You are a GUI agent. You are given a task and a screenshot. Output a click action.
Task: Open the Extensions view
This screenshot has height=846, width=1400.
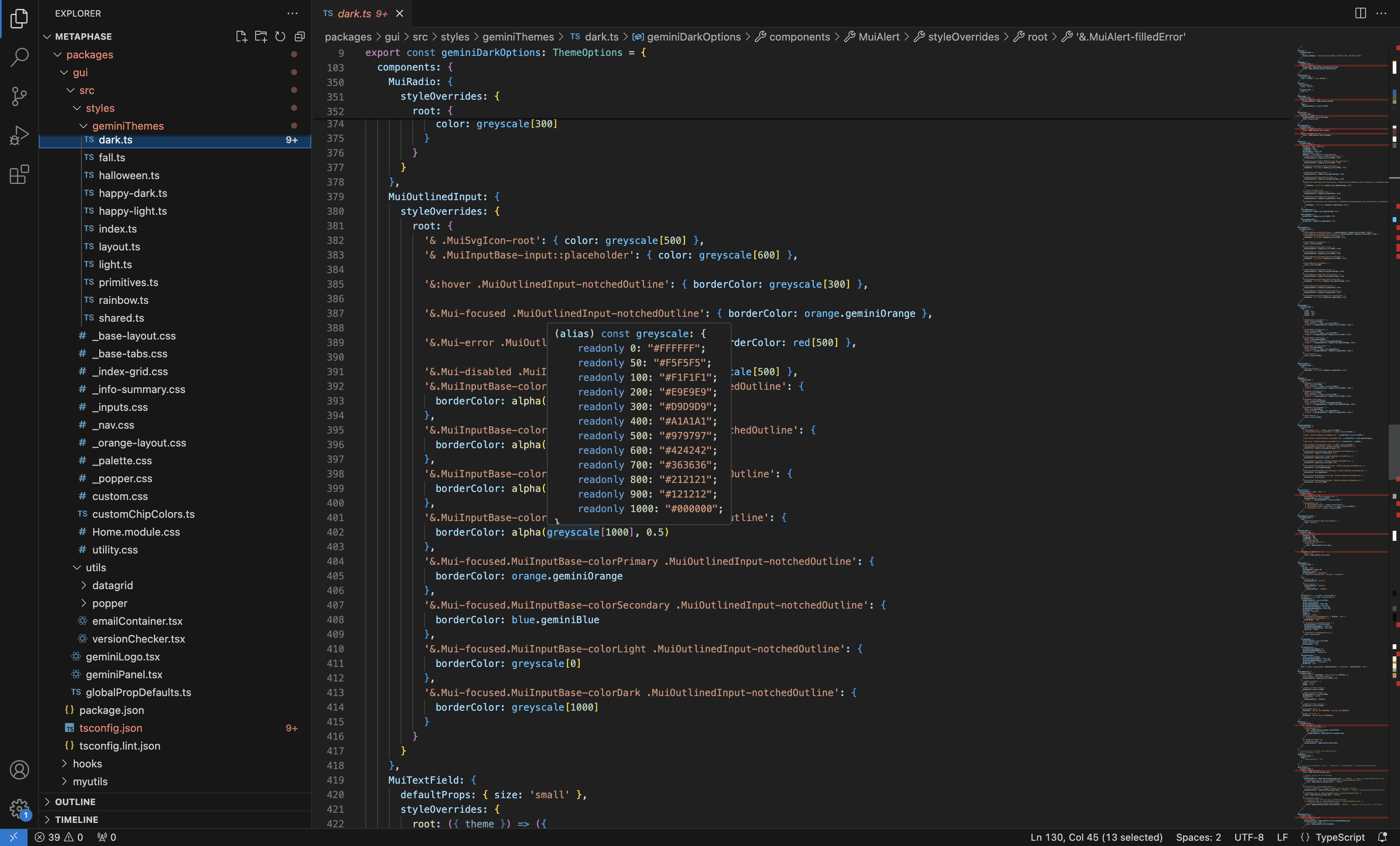[19, 175]
